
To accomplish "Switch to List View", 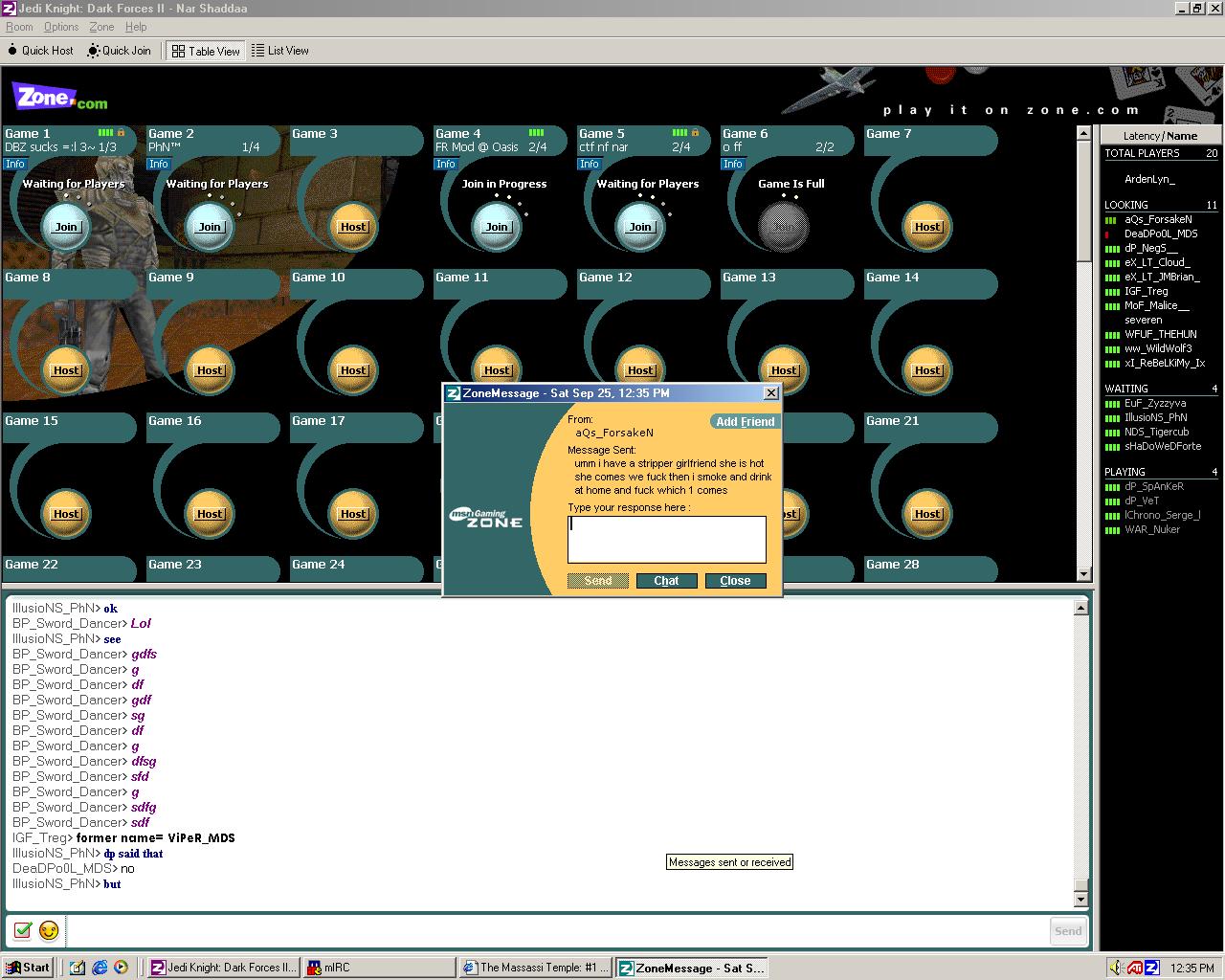I will click(280, 51).
